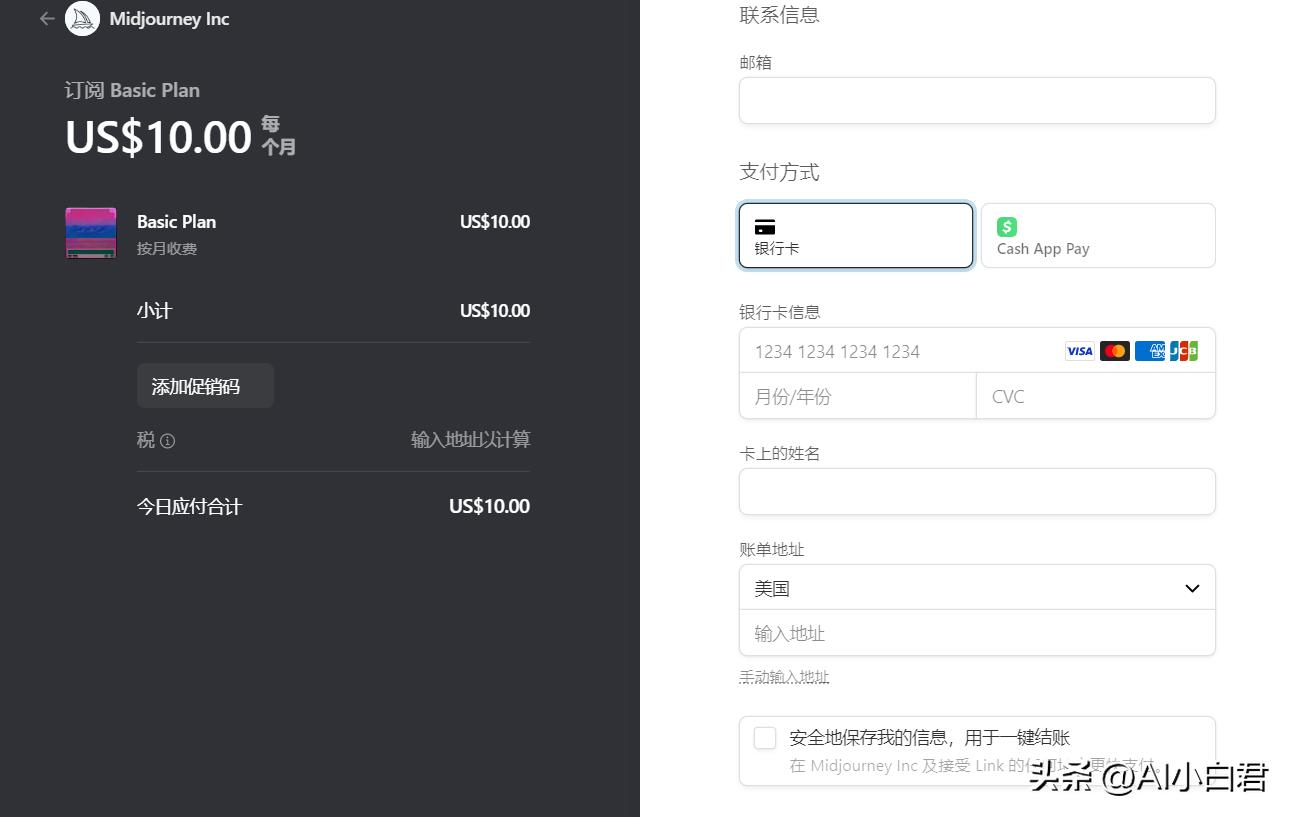The image size is (1292, 817).
Task: Select Cash App Pay as payment method
Action: pos(1097,236)
